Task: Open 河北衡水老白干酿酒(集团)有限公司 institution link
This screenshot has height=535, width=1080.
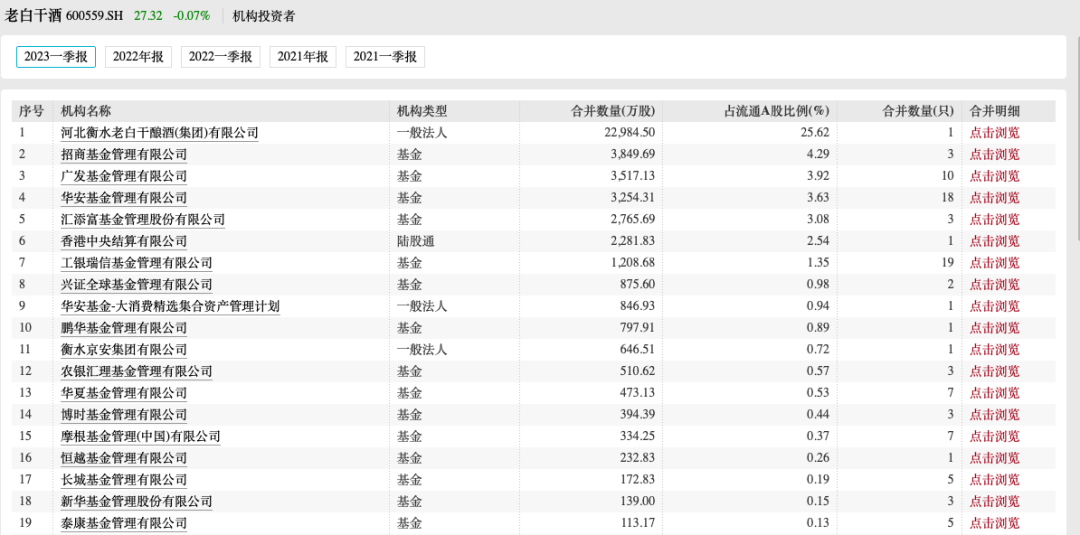Action: coord(160,133)
